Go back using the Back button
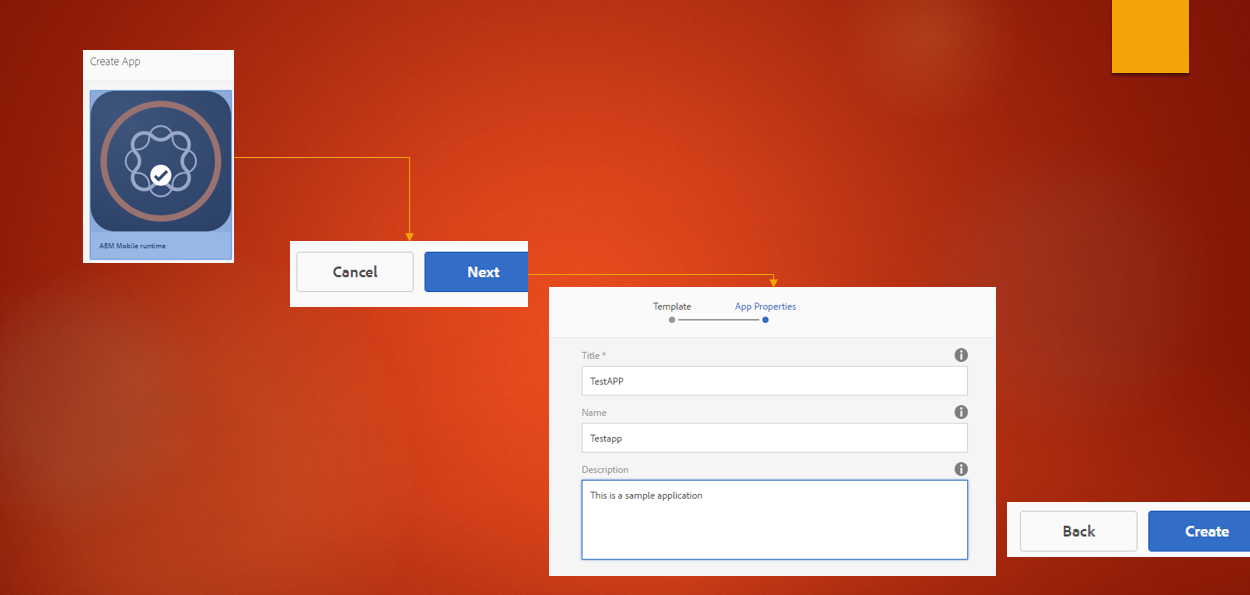This screenshot has height=595, width=1250. coord(1078,531)
